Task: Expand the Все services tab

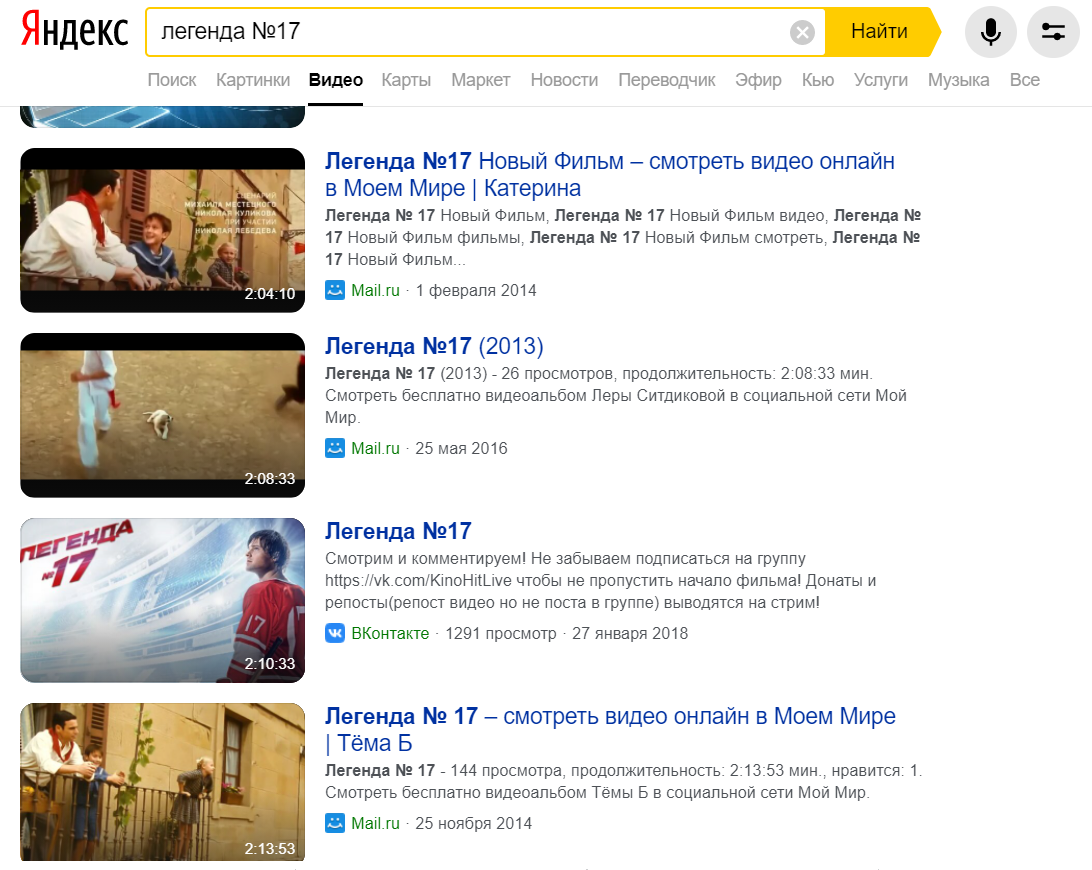Action: (1024, 80)
